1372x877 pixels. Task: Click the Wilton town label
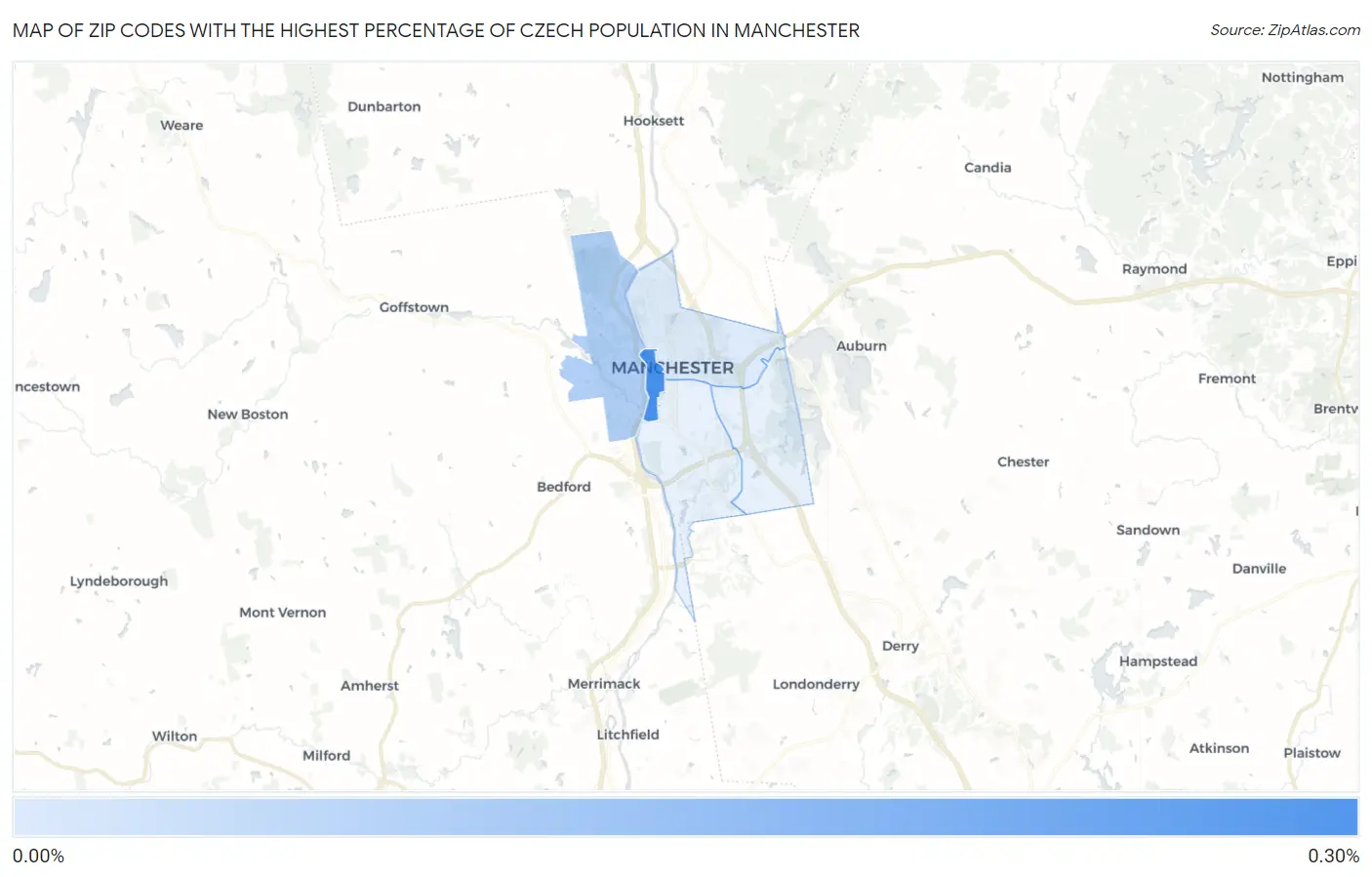click(x=175, y=737)
